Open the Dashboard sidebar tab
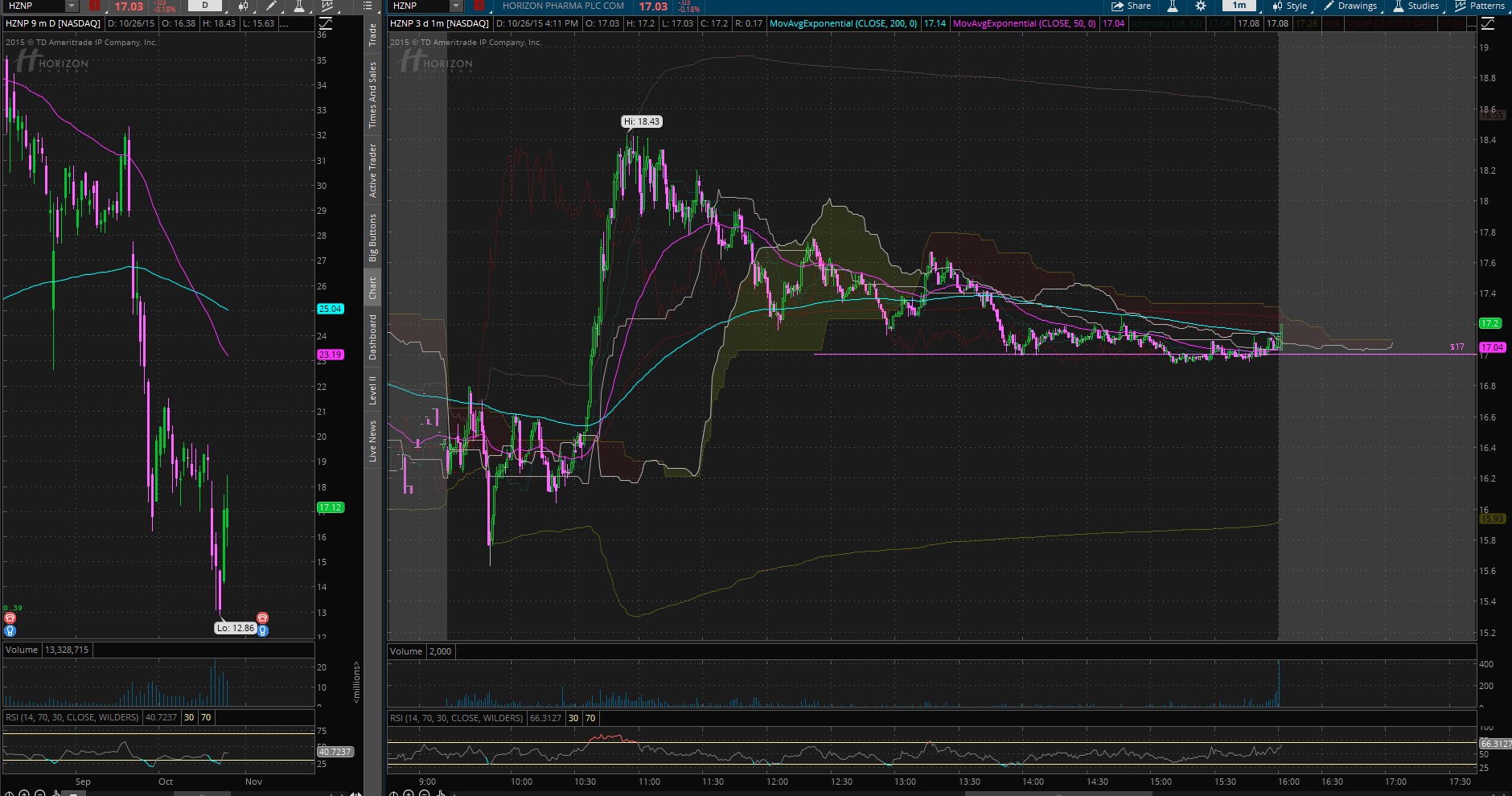Viewport: 1512px width, 796px height. (x=372, y=336)
